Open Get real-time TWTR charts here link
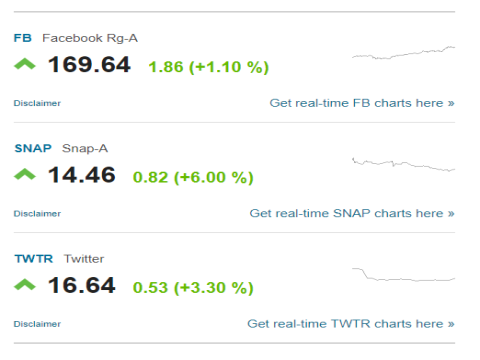This screenshot has width=480, height=360. [351, 324]
